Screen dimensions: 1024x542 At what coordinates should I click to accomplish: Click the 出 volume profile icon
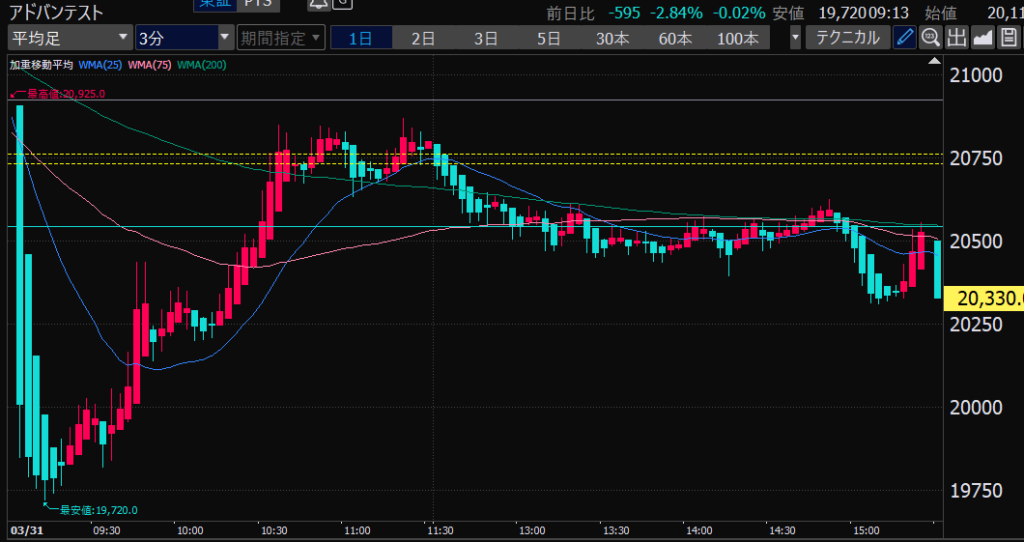click(956, 38)
